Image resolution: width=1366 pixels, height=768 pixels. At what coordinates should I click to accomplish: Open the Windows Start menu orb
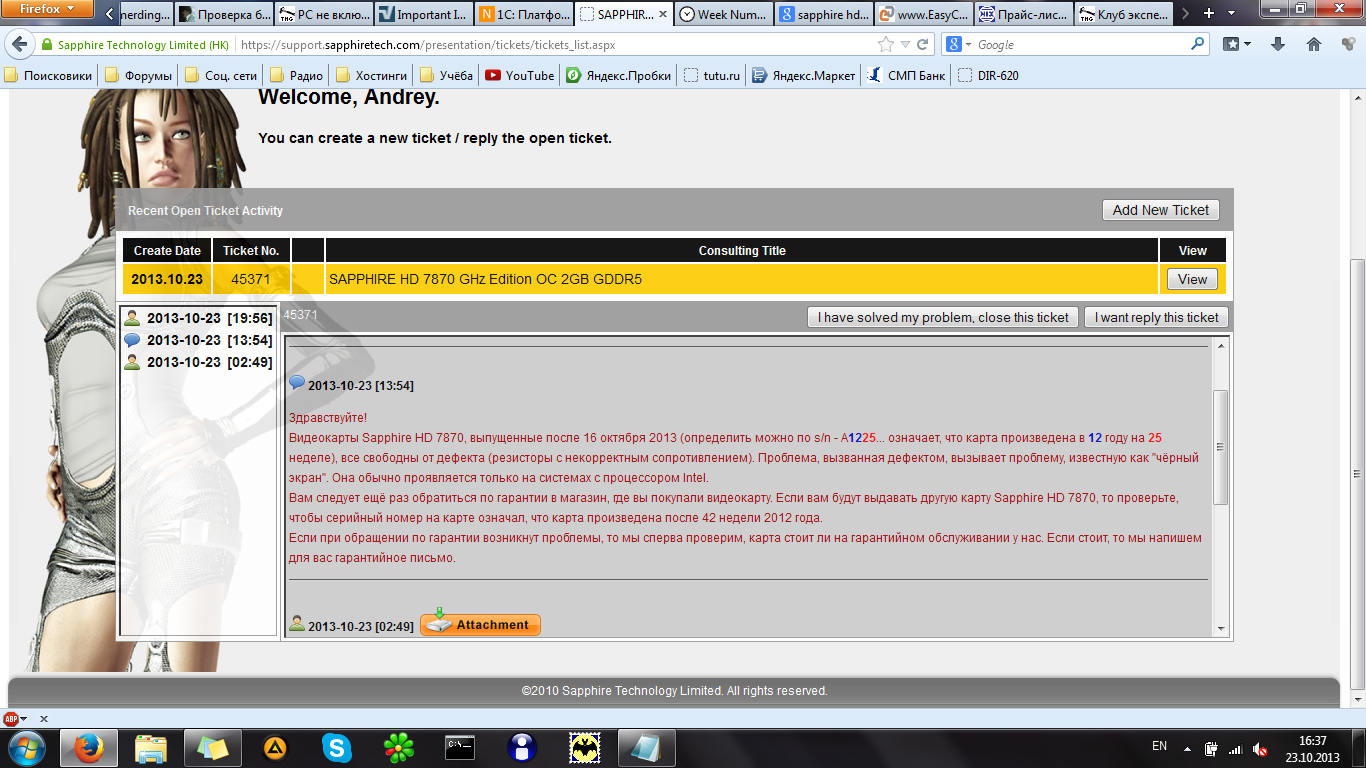pos(26,747)
